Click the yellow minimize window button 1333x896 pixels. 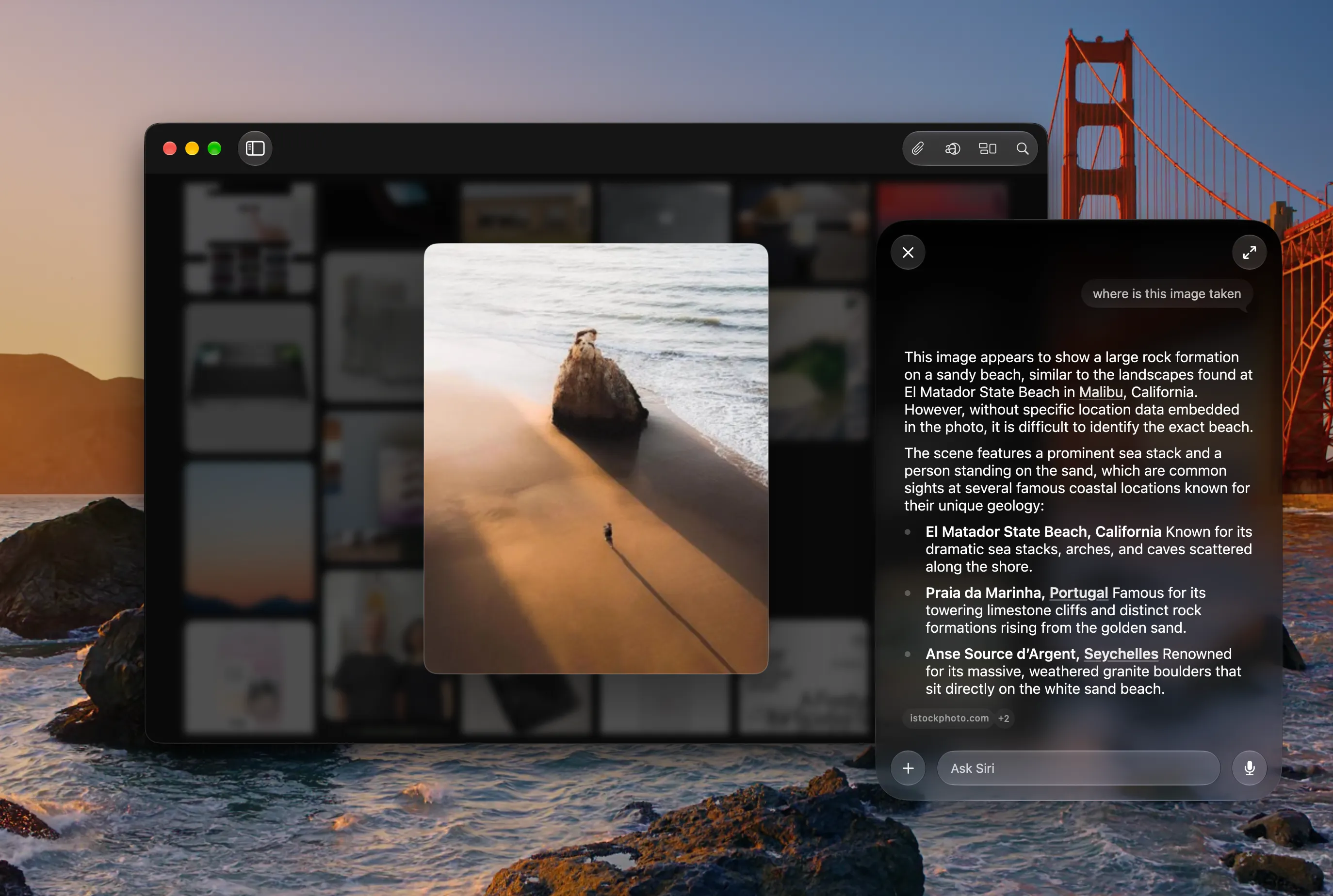coord(192,148)
